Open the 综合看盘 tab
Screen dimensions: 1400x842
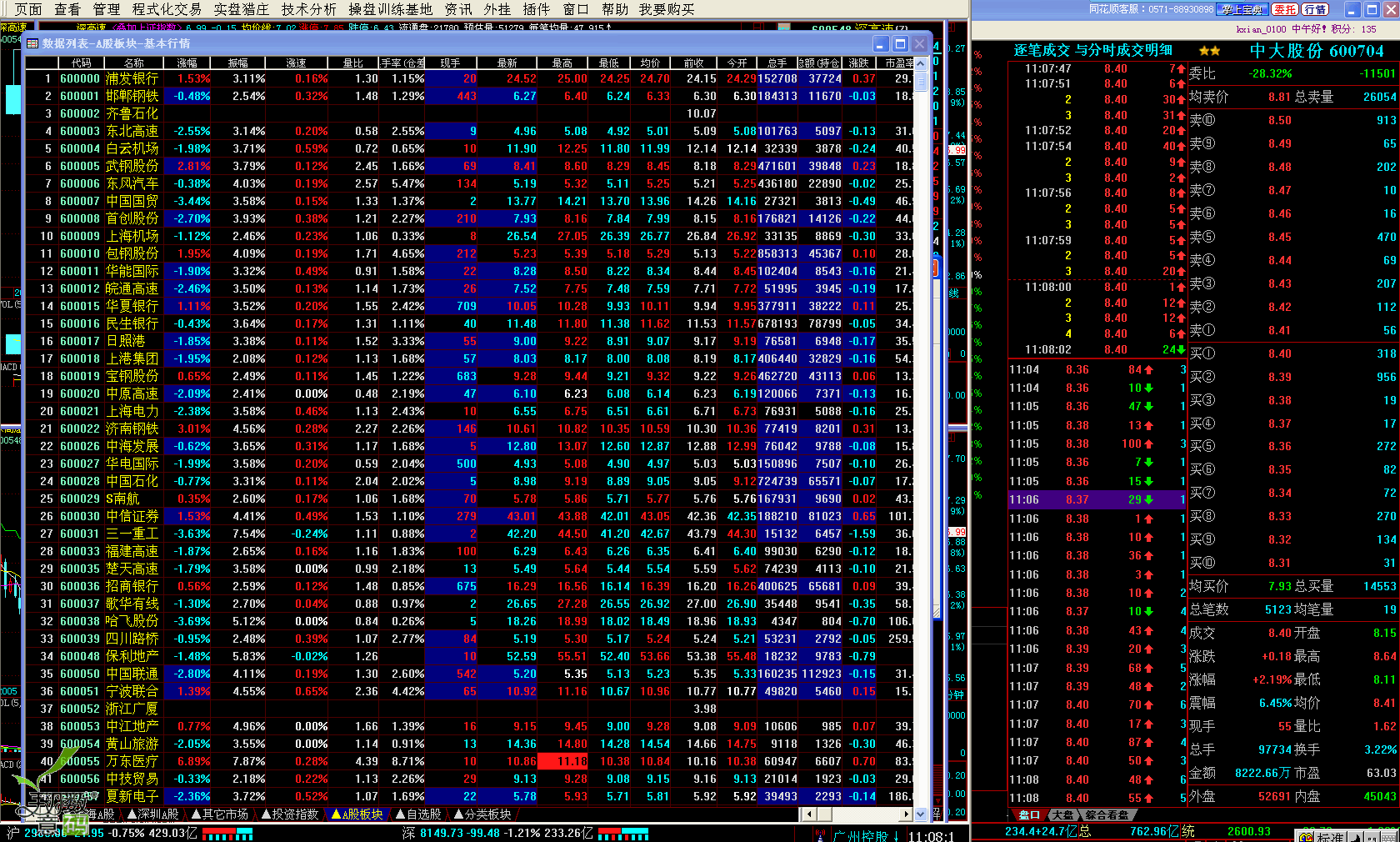tap(1107, 814)
